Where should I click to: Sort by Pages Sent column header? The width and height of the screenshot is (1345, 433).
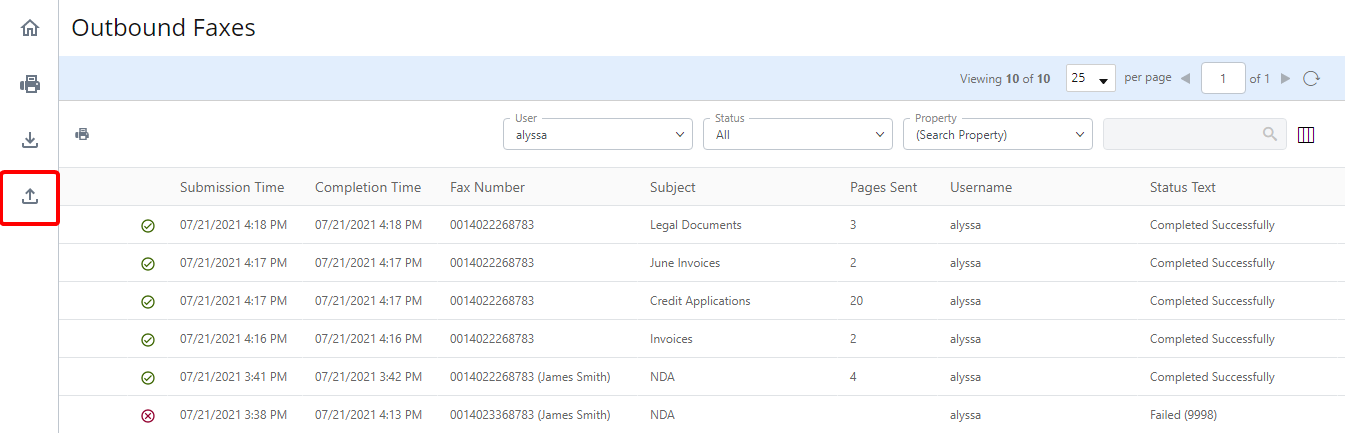(883, 187)
